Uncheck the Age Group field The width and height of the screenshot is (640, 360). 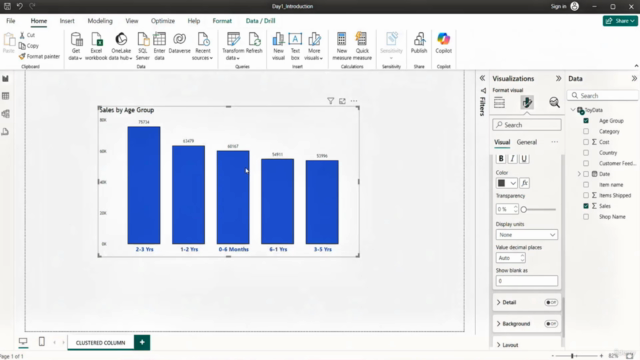click(x=586, y=121)
